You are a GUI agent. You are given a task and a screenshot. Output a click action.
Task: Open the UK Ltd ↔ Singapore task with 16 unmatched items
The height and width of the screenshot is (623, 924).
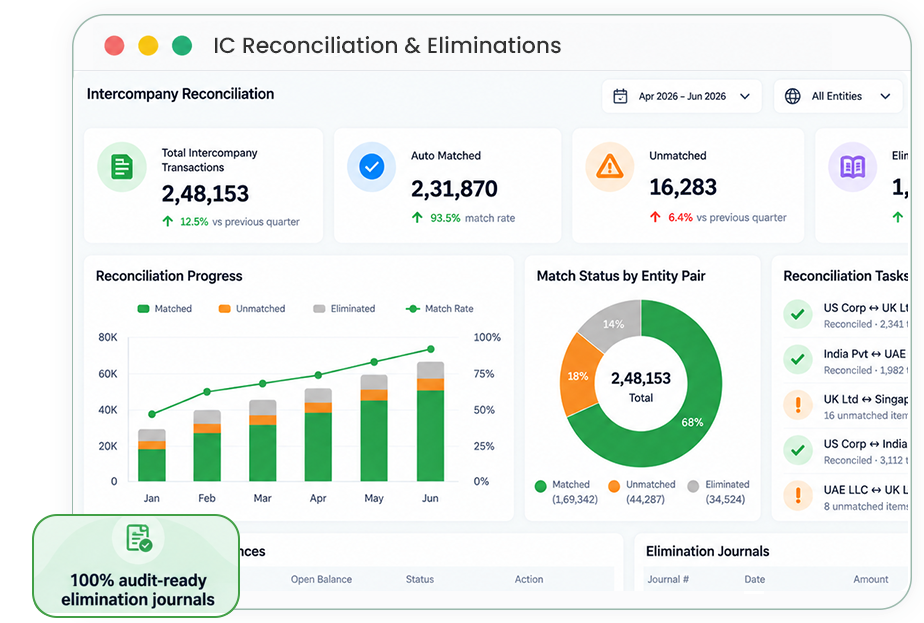(846, 406)
